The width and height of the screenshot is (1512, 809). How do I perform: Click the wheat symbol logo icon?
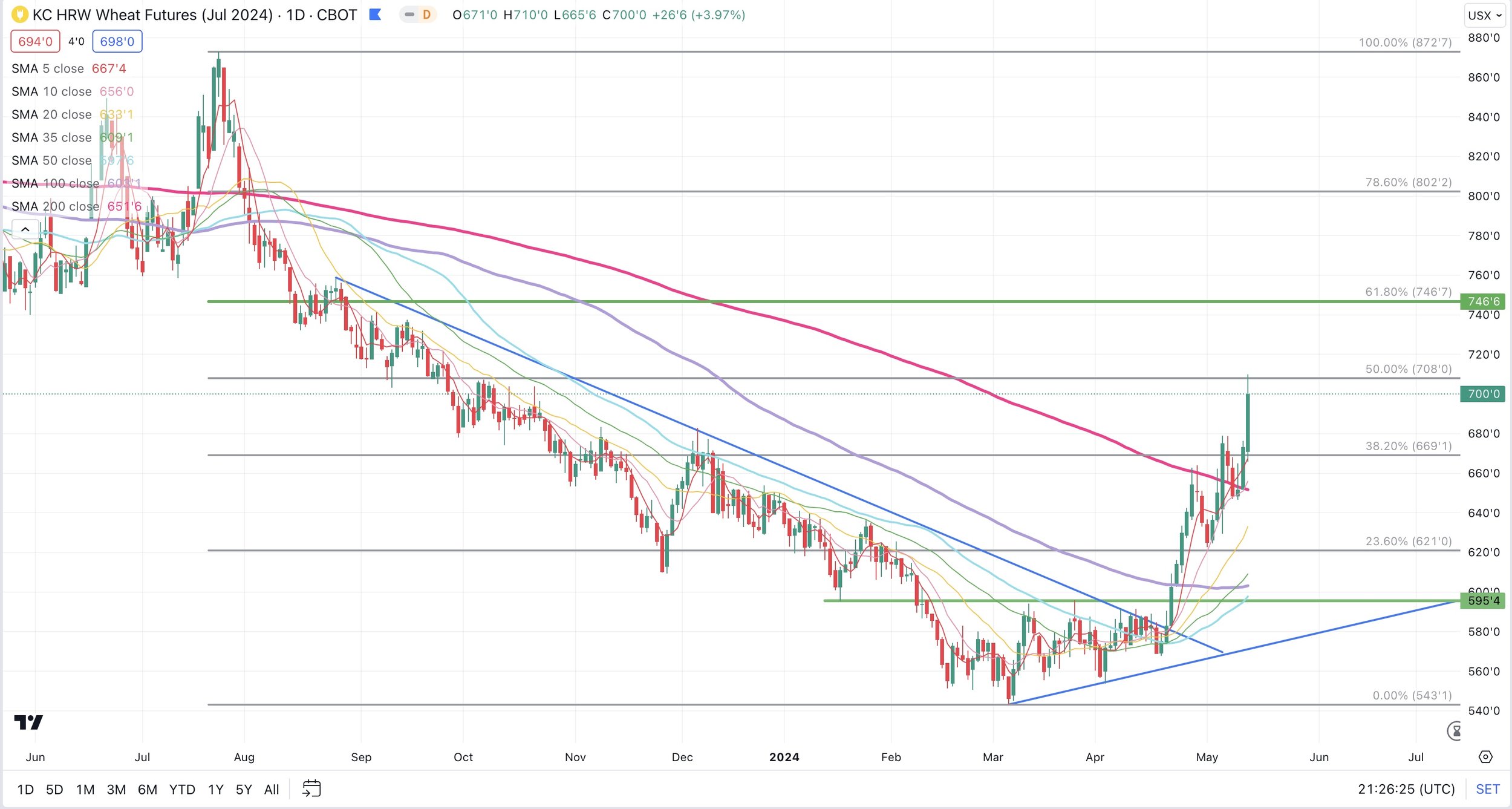(x=19, y=15)
